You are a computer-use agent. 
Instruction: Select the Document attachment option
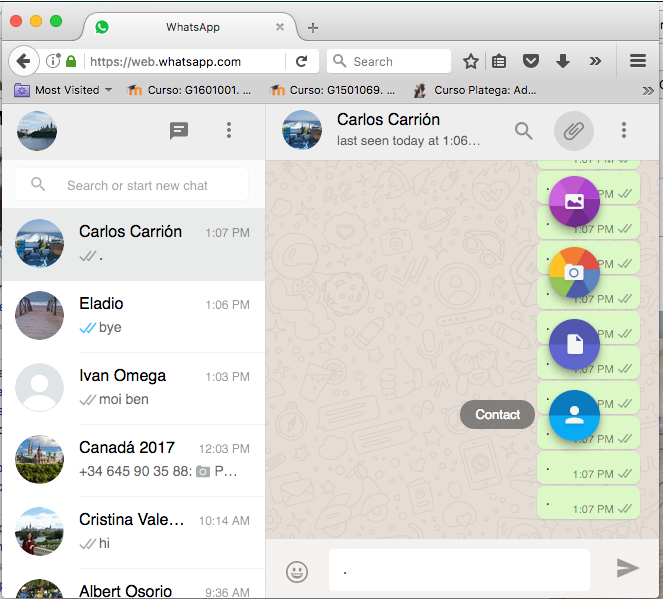[x=574, y=344]
